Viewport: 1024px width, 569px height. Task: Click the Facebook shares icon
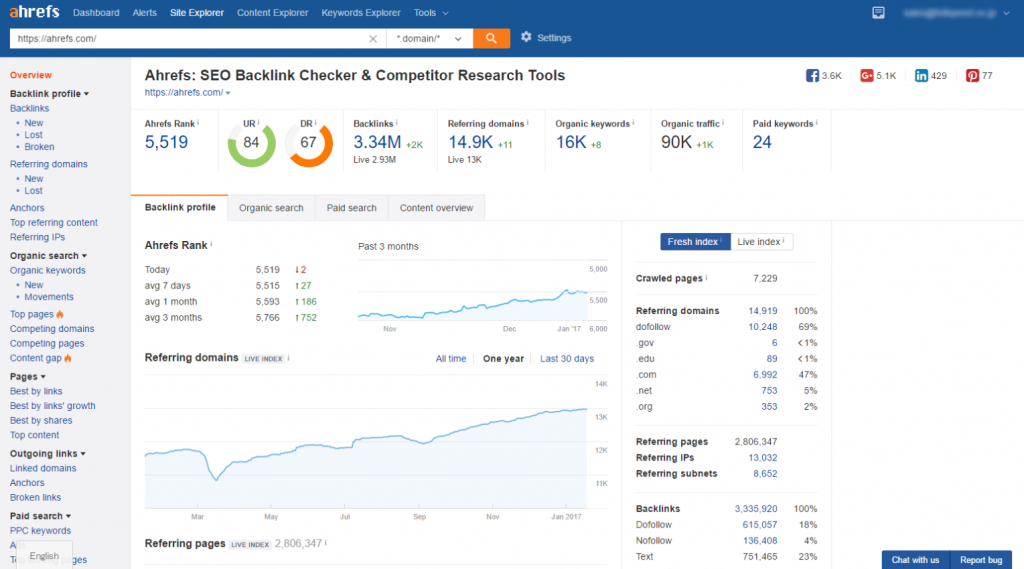pos(812,76)
